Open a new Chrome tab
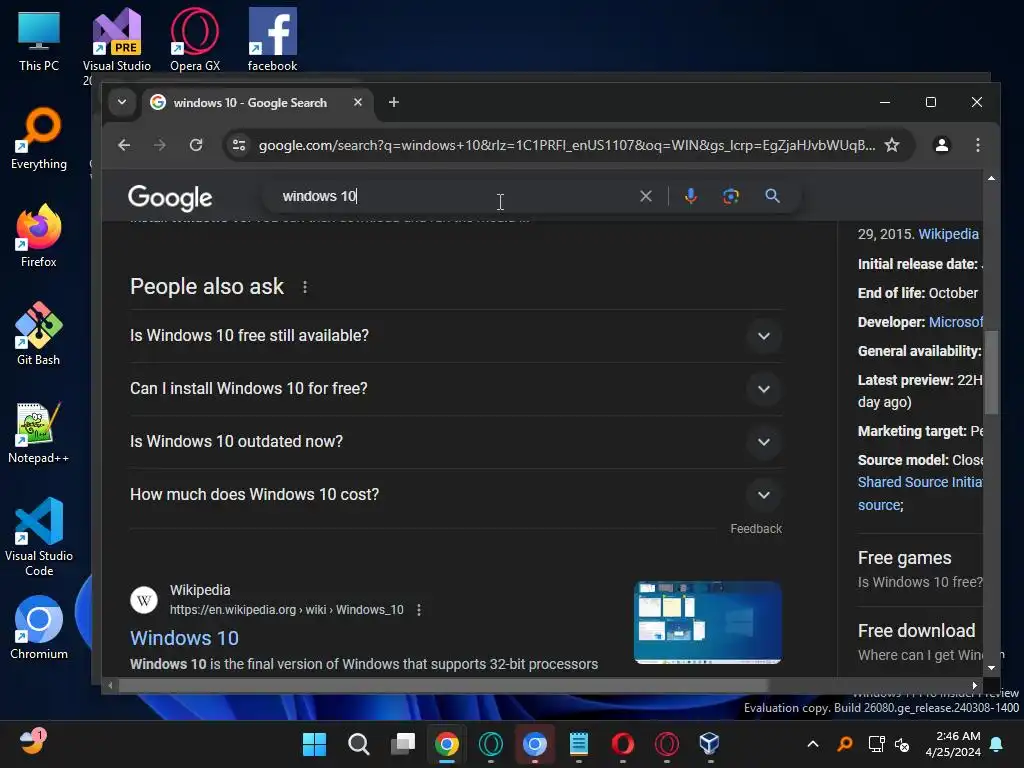Viewport: 1024px width, 768px height. (x=393, y=103)
